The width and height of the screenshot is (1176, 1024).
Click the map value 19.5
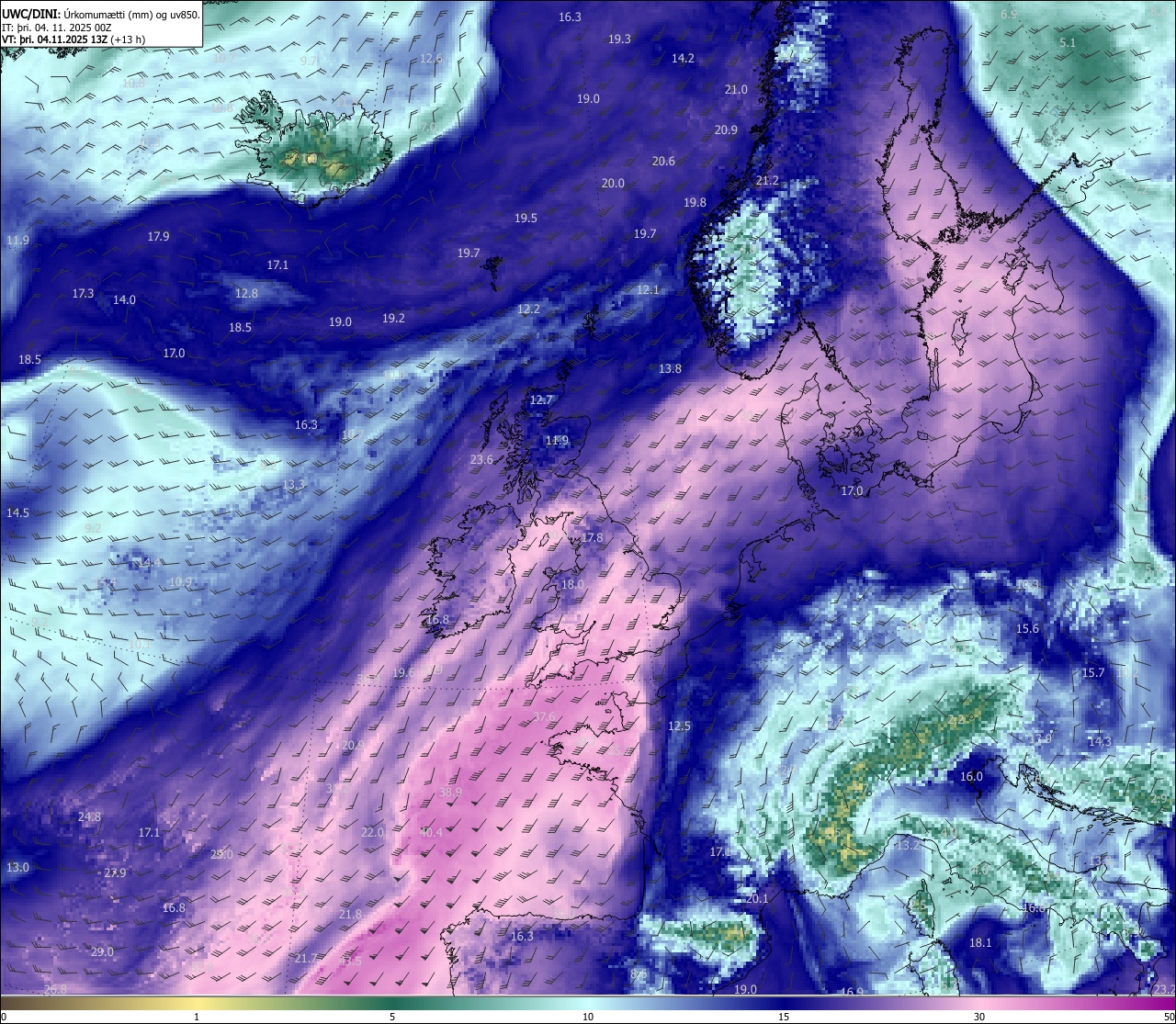tap(526, 218)
